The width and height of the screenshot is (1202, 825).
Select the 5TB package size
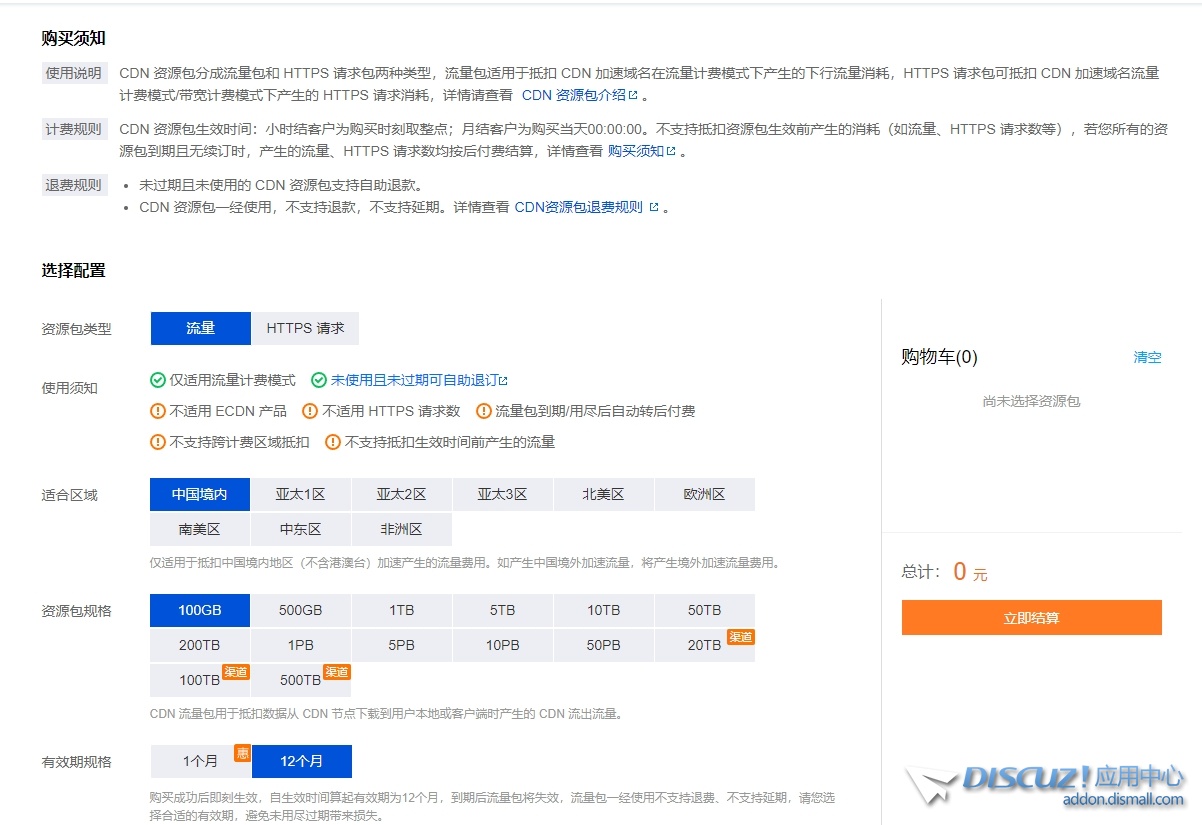point(502,611)
